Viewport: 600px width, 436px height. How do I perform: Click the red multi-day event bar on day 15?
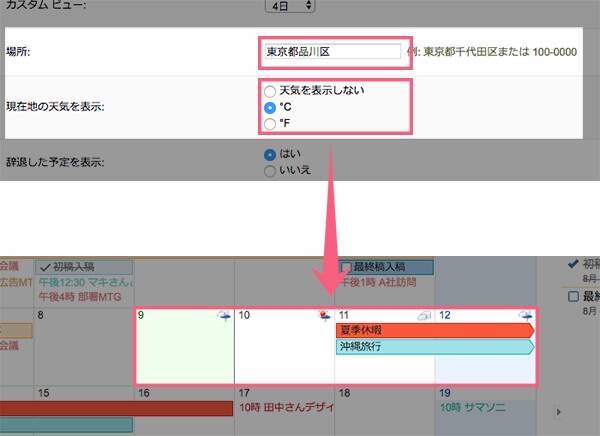116,408
